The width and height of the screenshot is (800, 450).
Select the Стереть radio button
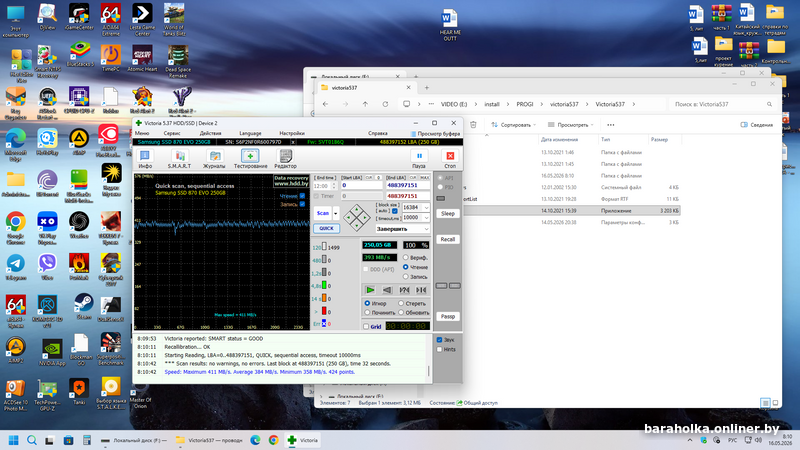click(x=402, y=304)
